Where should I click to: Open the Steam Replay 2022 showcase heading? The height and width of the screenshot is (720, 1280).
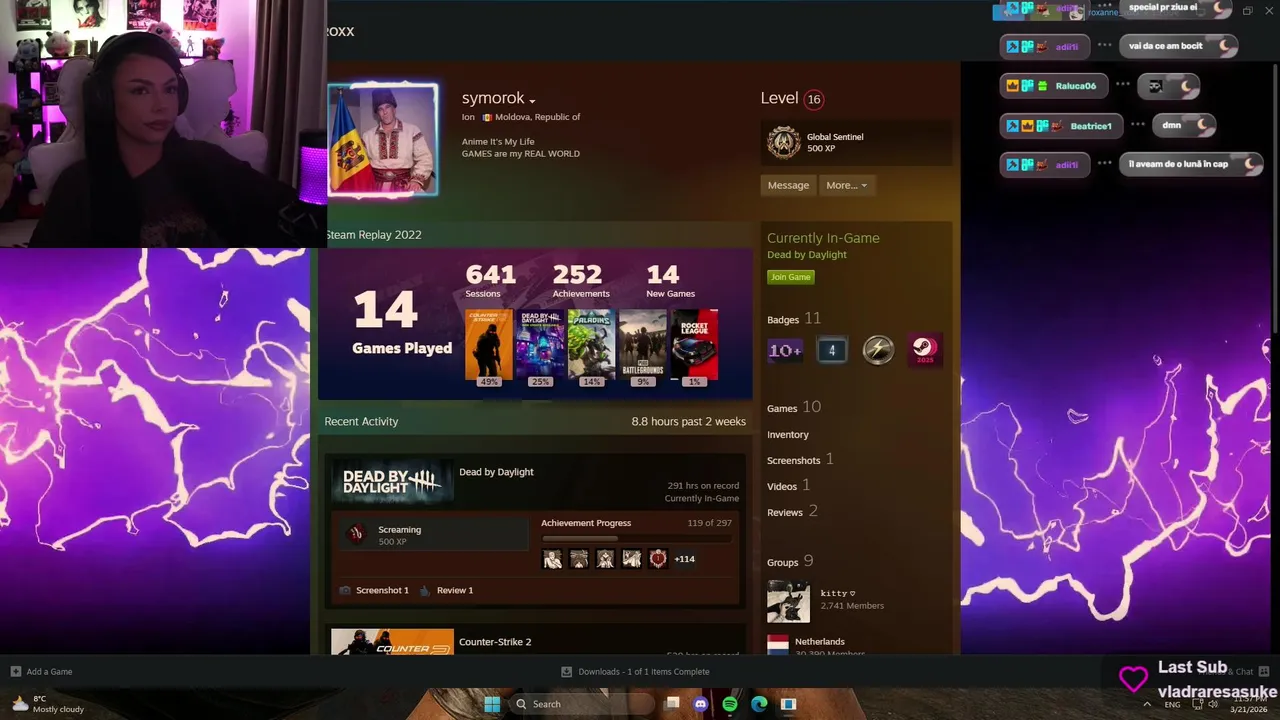(373, 235)
